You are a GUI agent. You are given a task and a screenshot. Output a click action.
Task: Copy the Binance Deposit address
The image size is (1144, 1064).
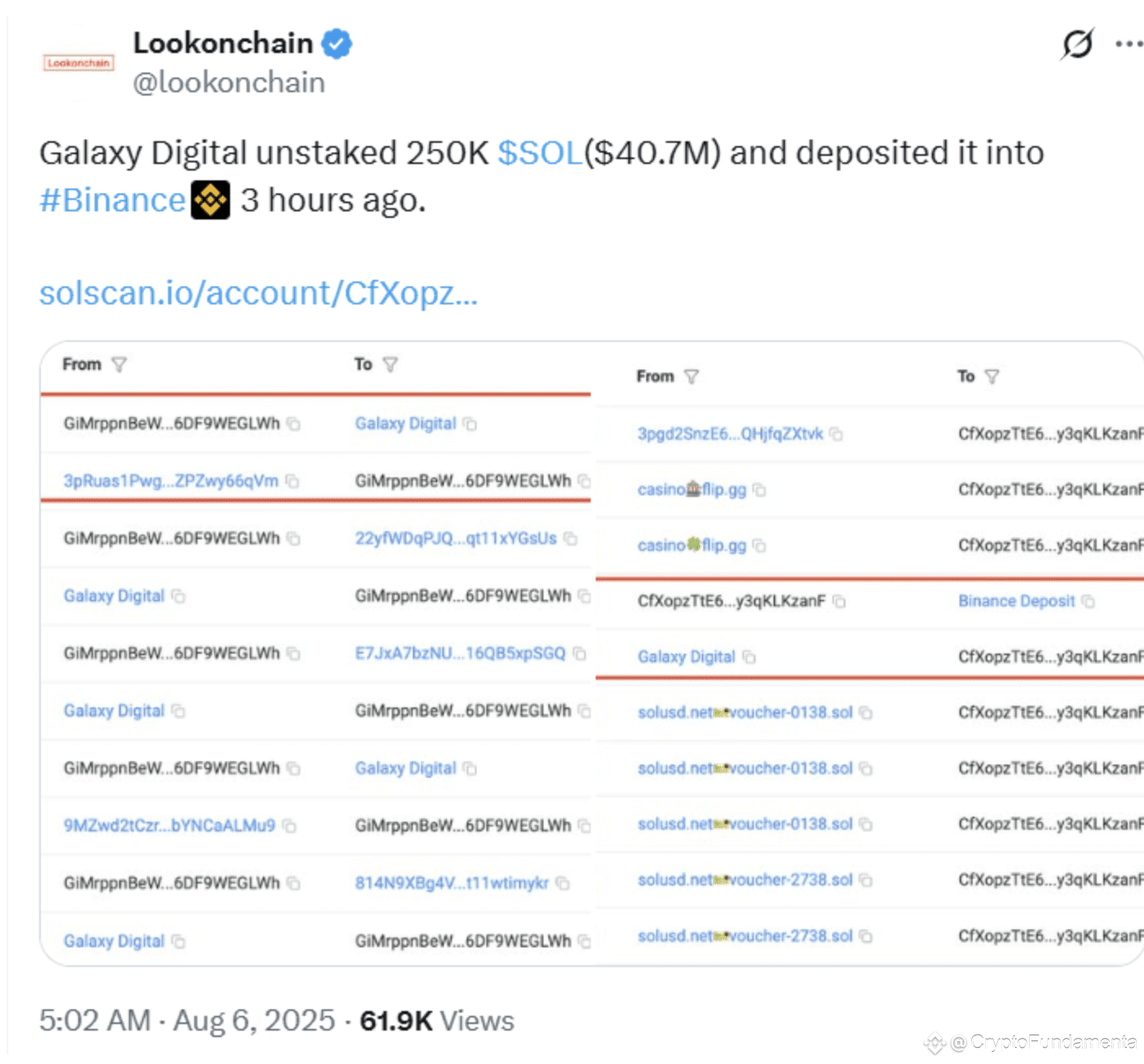[x=1088, y=601]
